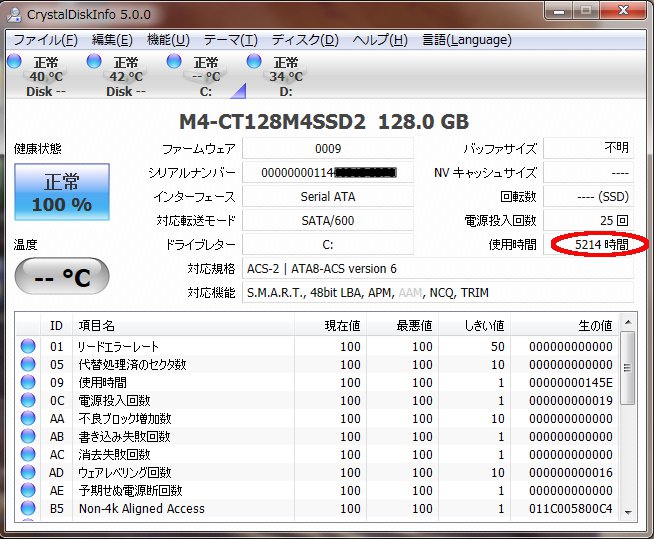Click the blue status orb of the D: disk
This screenshot has width=654, height=540.
tap(254, 61)
